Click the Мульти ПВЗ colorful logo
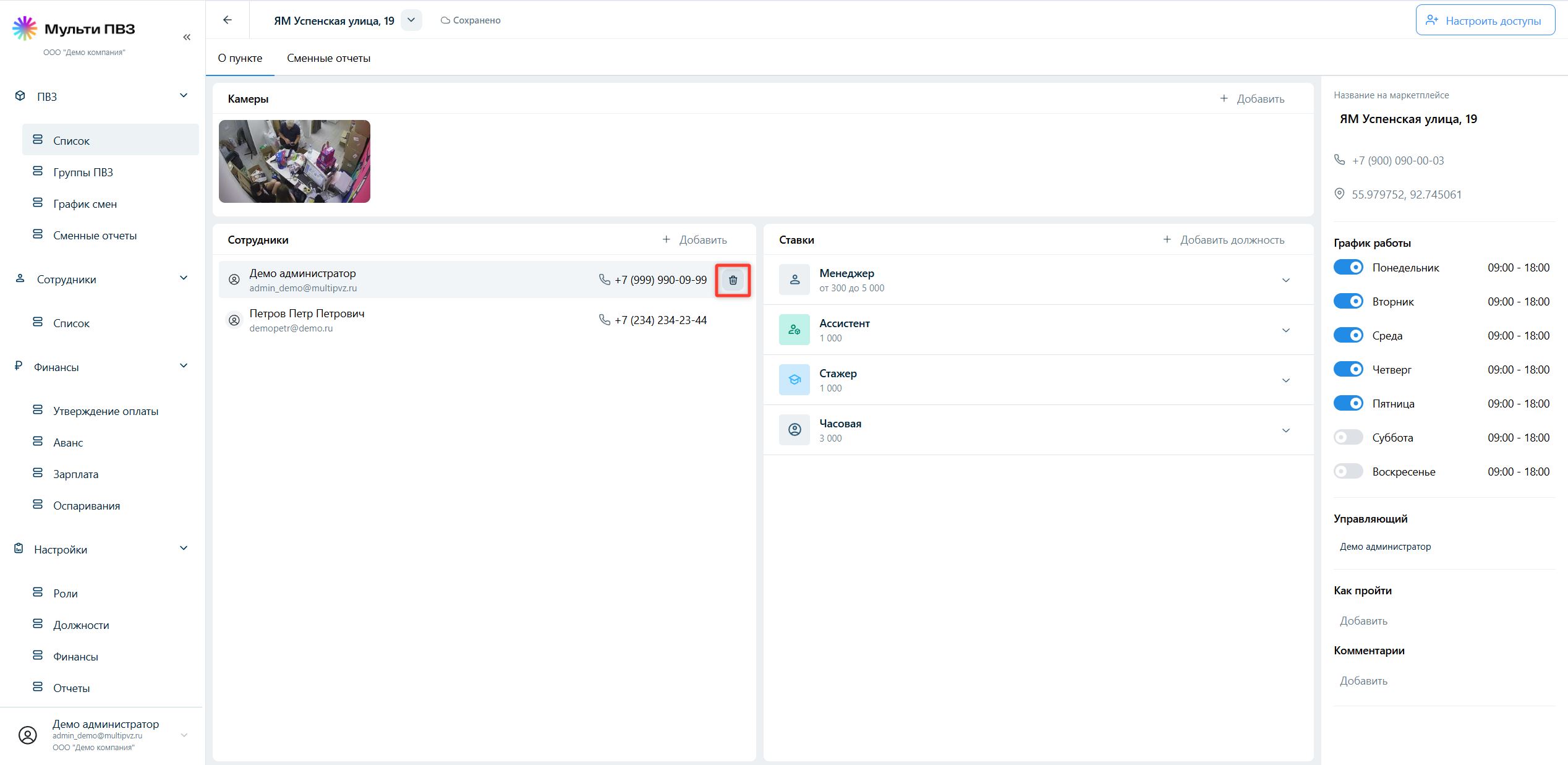This screenshot has height=765, width=1568. [25, 28]
